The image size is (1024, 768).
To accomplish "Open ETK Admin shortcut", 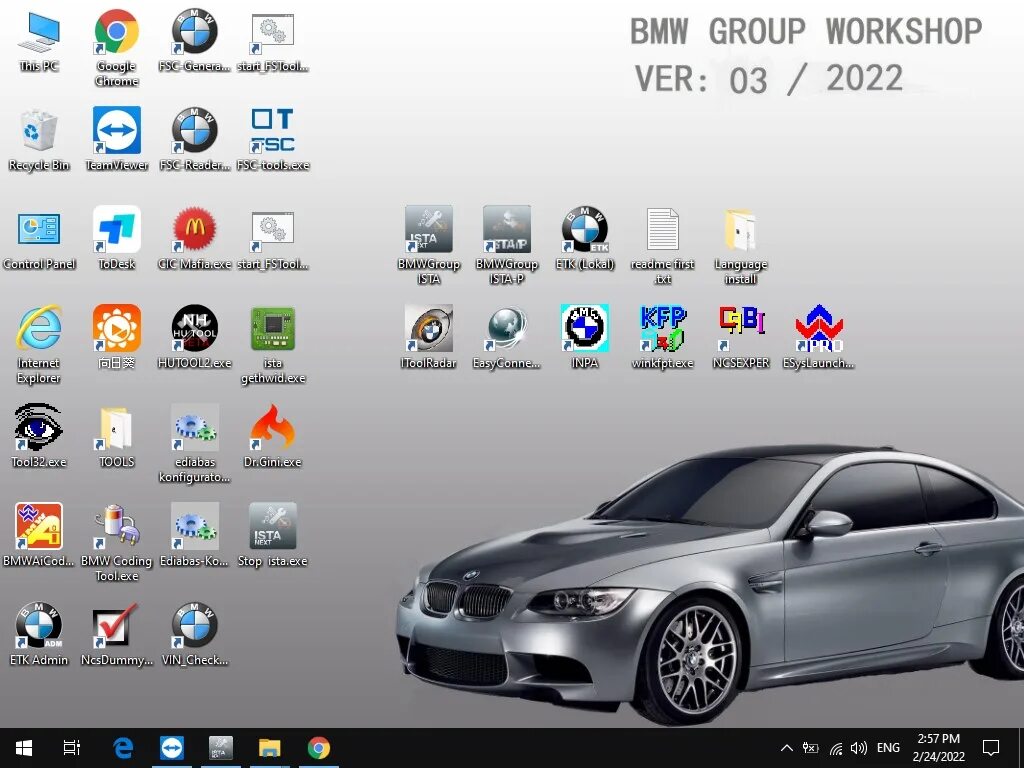I will (x=39, y=633).
